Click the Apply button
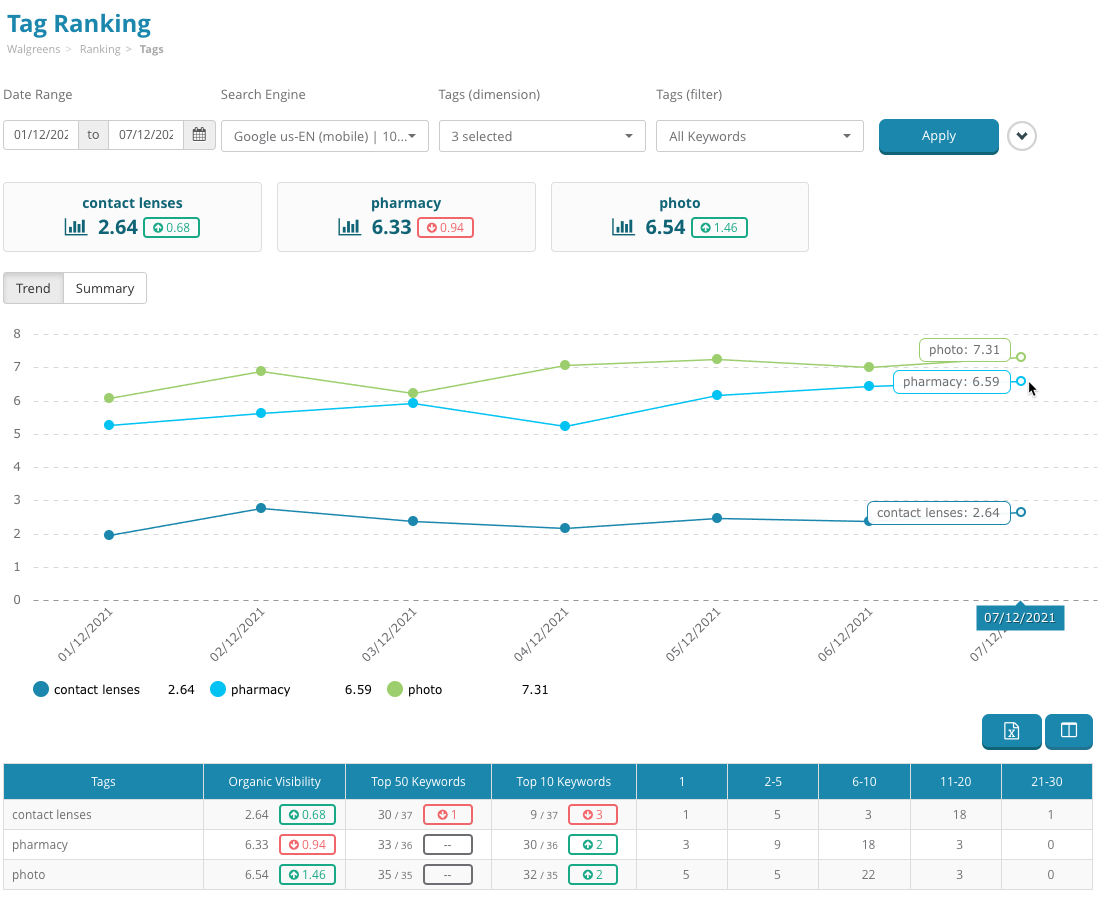 (x=938, y=136)
